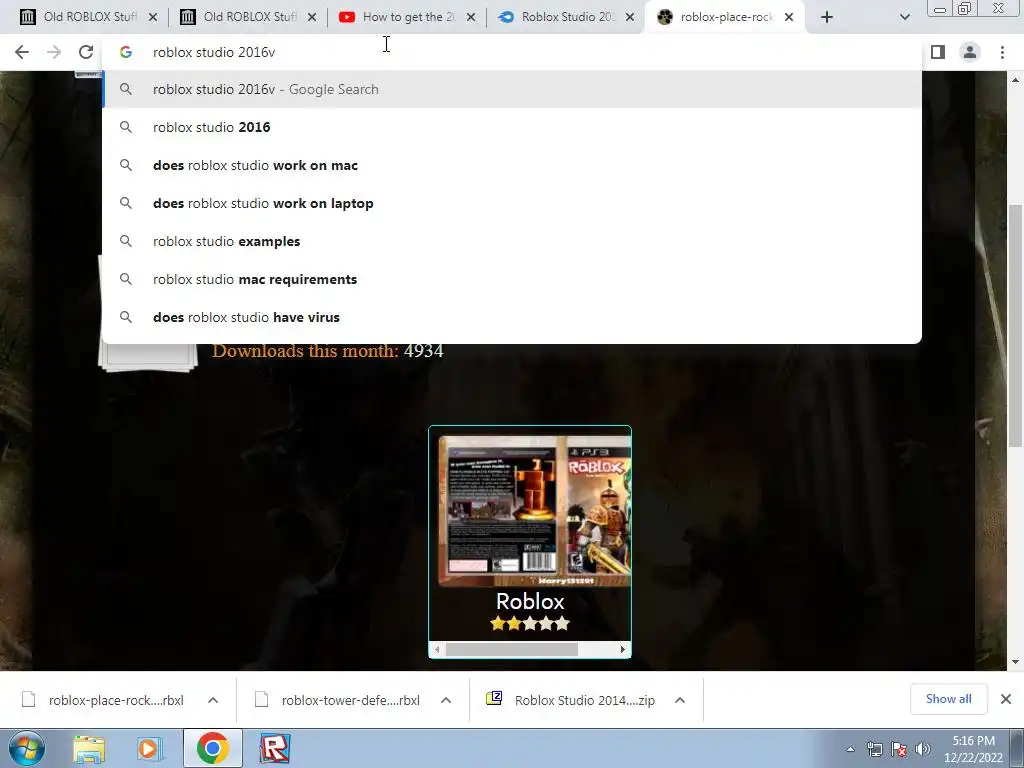Click the page scrollbar down arrow
This screenshot has height=768, width=1024.
[x=1015, y=662]
